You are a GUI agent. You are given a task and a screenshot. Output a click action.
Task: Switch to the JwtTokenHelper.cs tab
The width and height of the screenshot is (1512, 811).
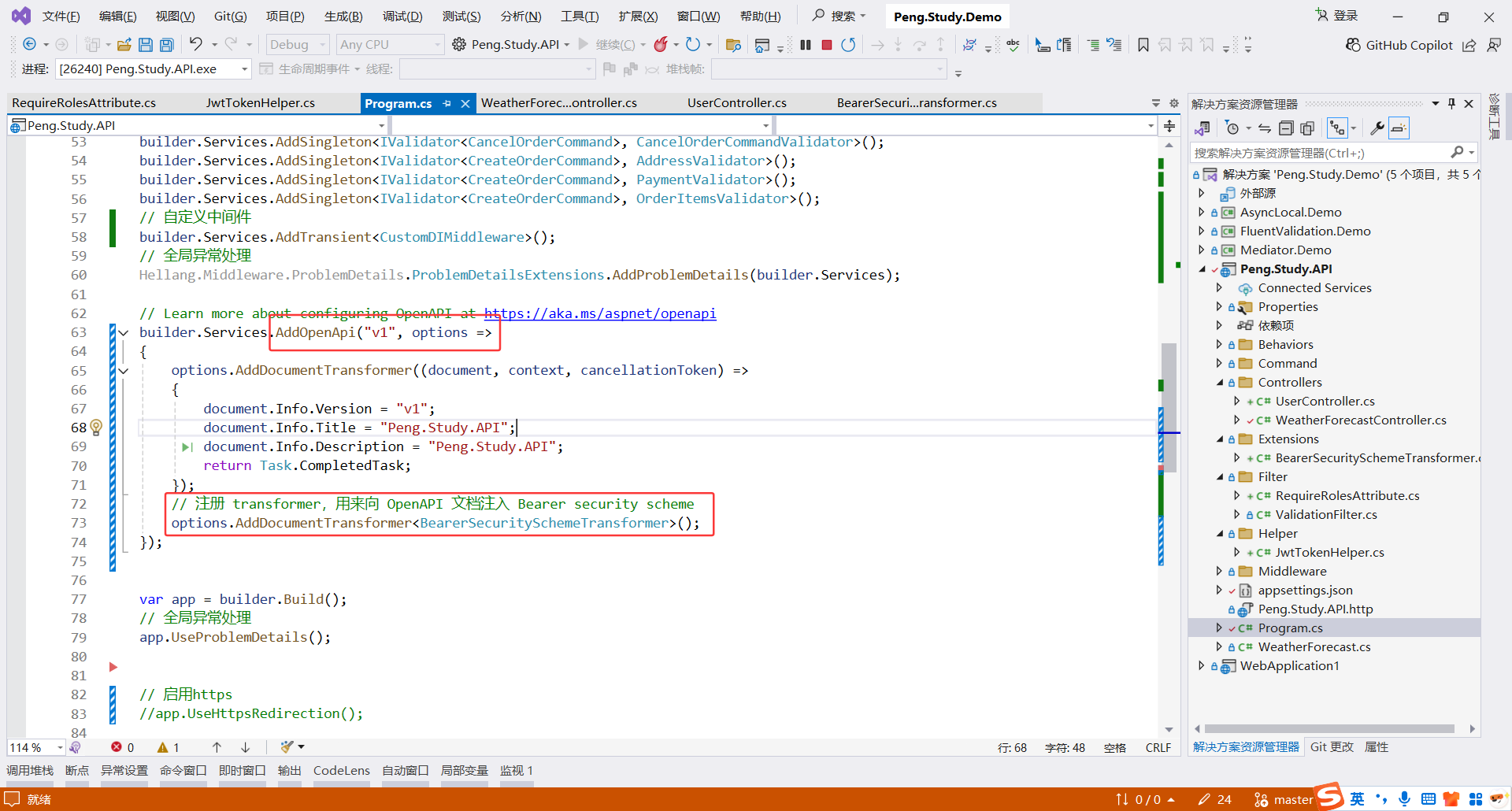(x=261, y=103)
